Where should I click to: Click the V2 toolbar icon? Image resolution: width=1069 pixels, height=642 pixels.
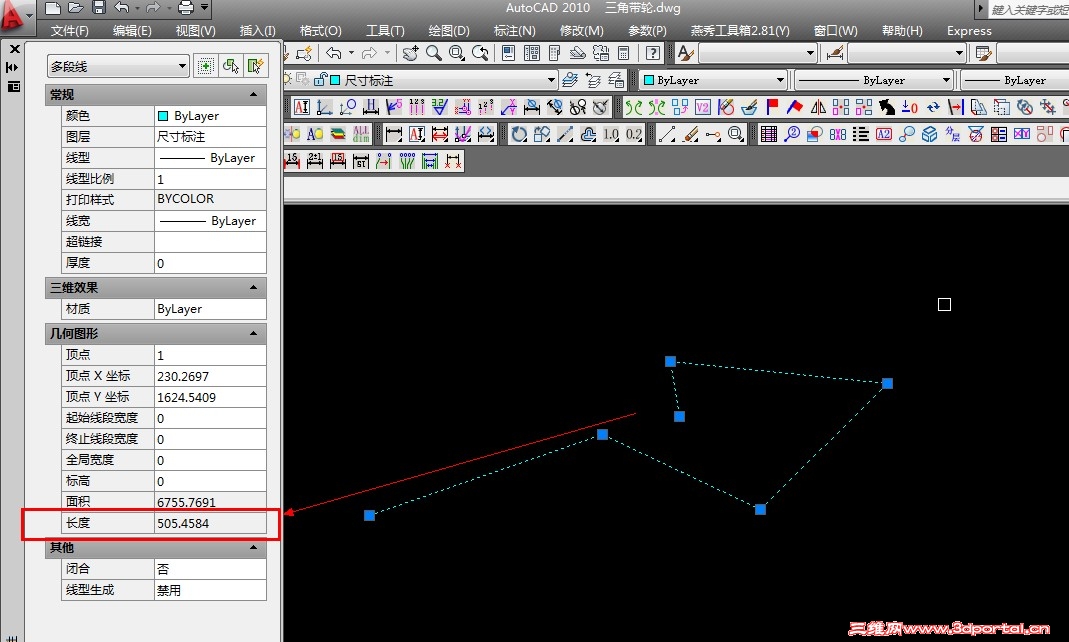pyautogui.click(x=703, y=107)
